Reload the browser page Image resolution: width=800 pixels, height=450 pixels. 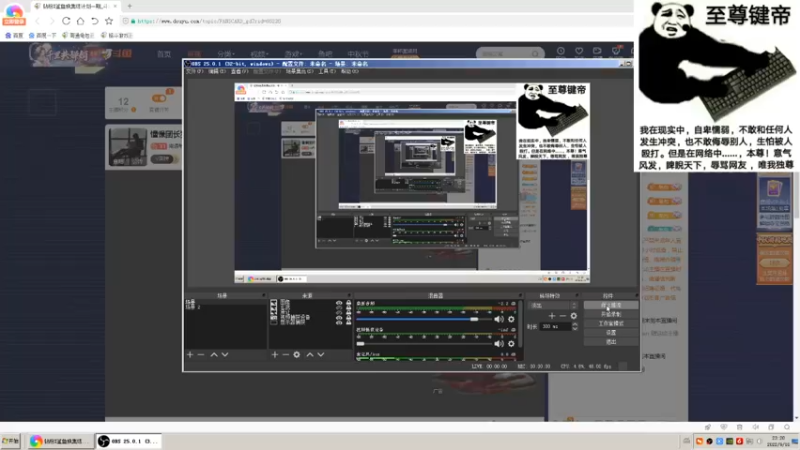(x=66, y=21)
